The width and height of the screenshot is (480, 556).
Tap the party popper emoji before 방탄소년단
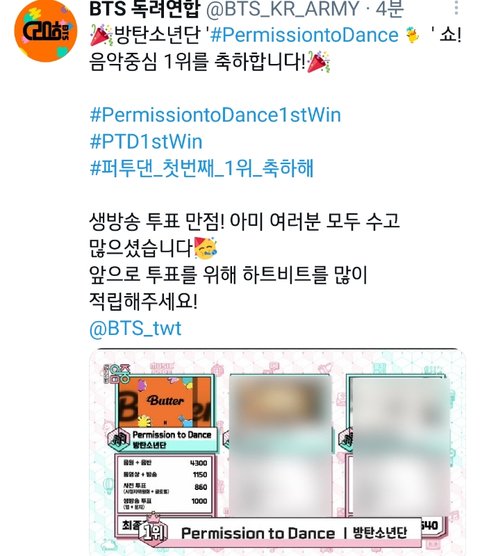click(x=101, y=35)
